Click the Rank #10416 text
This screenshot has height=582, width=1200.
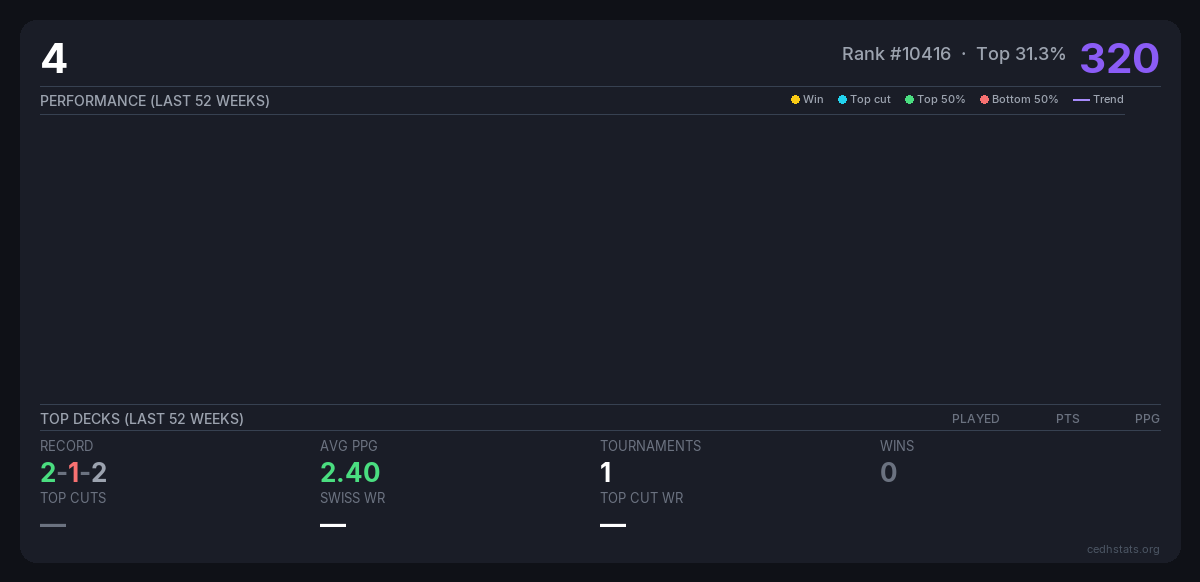point(896,54)
